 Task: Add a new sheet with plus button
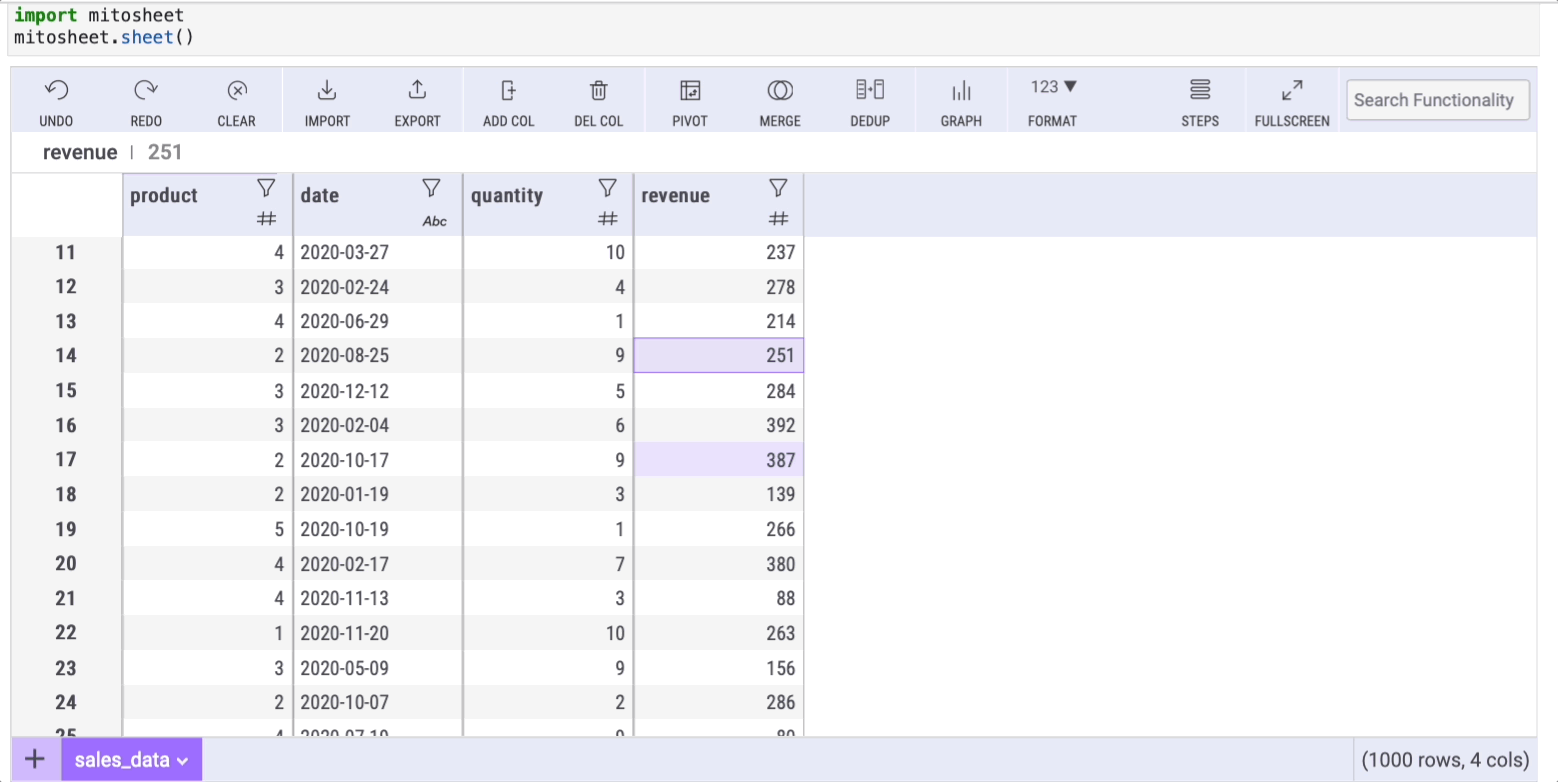(x=35, y=759)
